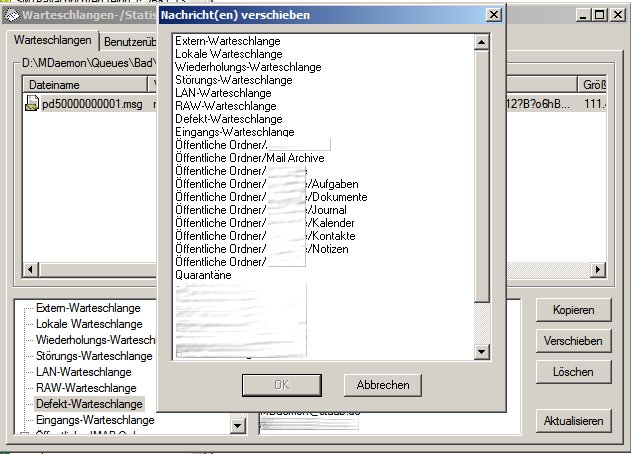Image resolution: width=631 pixels, height=454 pixels.
Task: Click down arrow of dialog list scrollbar
Action: [483, 353]
